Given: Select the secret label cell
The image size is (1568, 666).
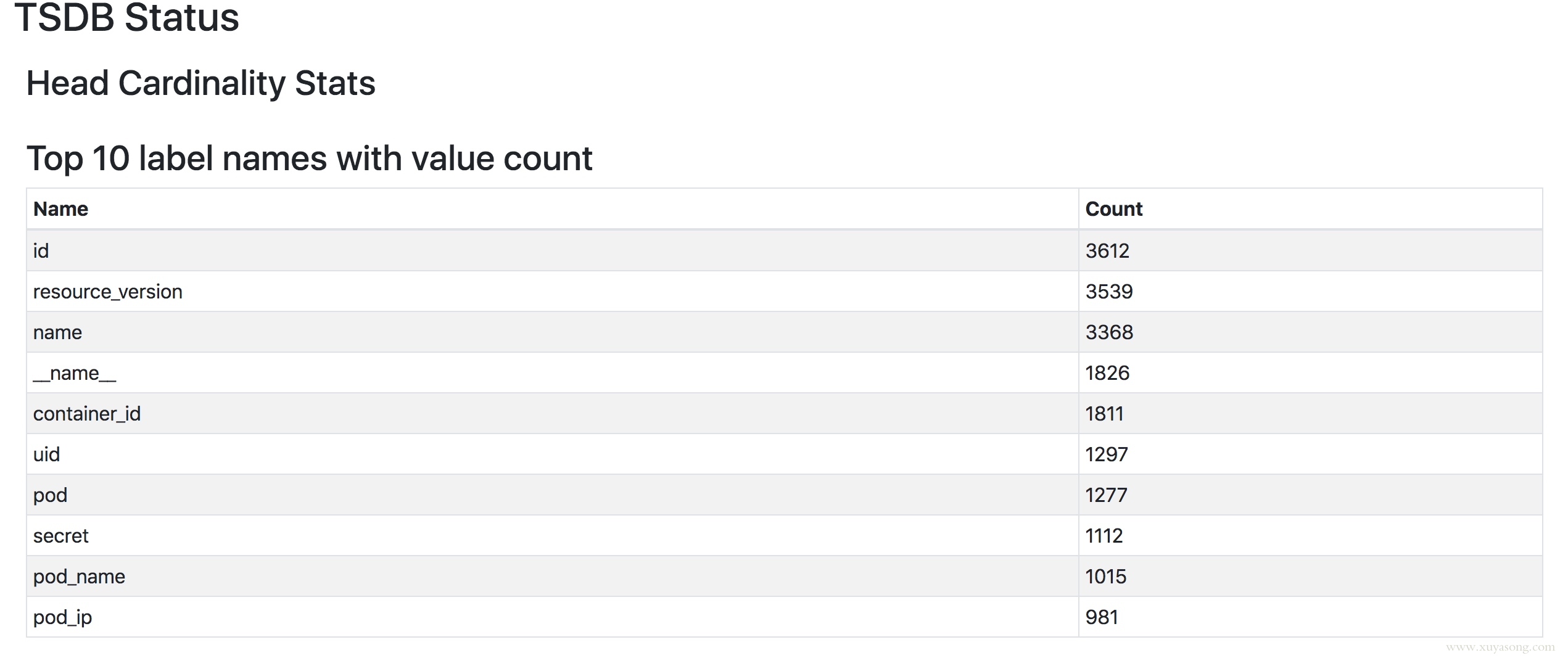Looking at the screenshot, I should tap(60, 536).
